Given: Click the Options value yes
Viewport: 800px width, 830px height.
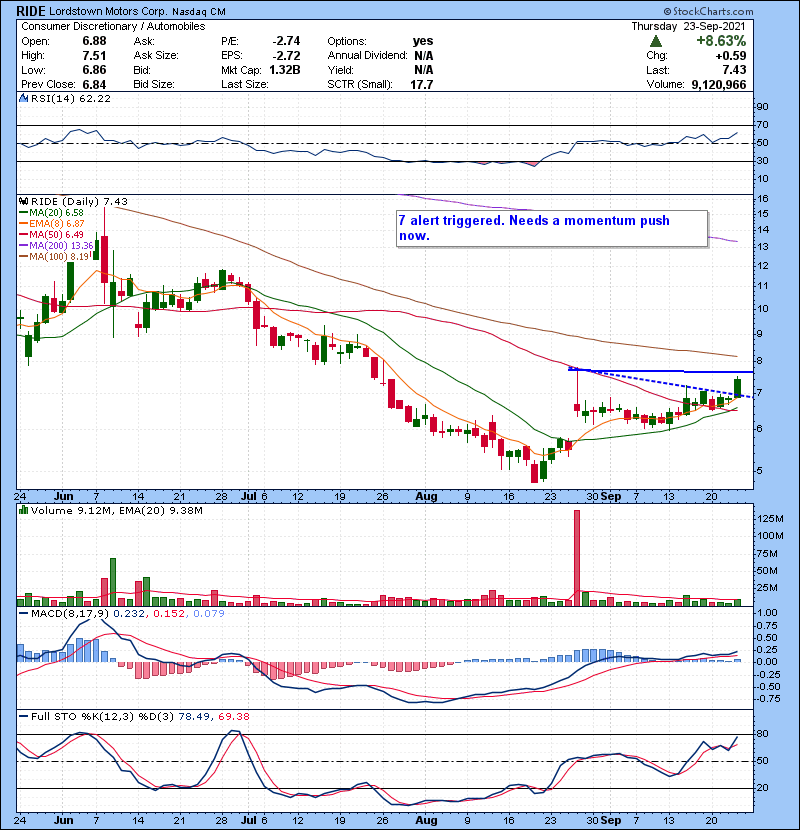Looking at the screenshot, I should tap(423, 41).
